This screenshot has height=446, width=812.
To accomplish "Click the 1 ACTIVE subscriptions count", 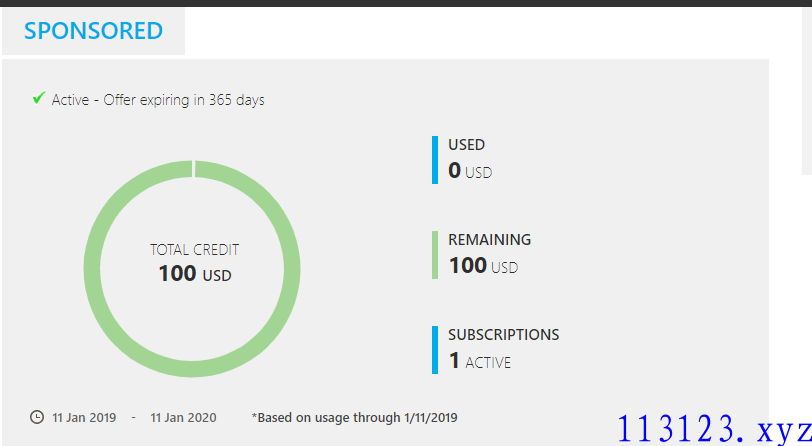I will pos(480,361).
